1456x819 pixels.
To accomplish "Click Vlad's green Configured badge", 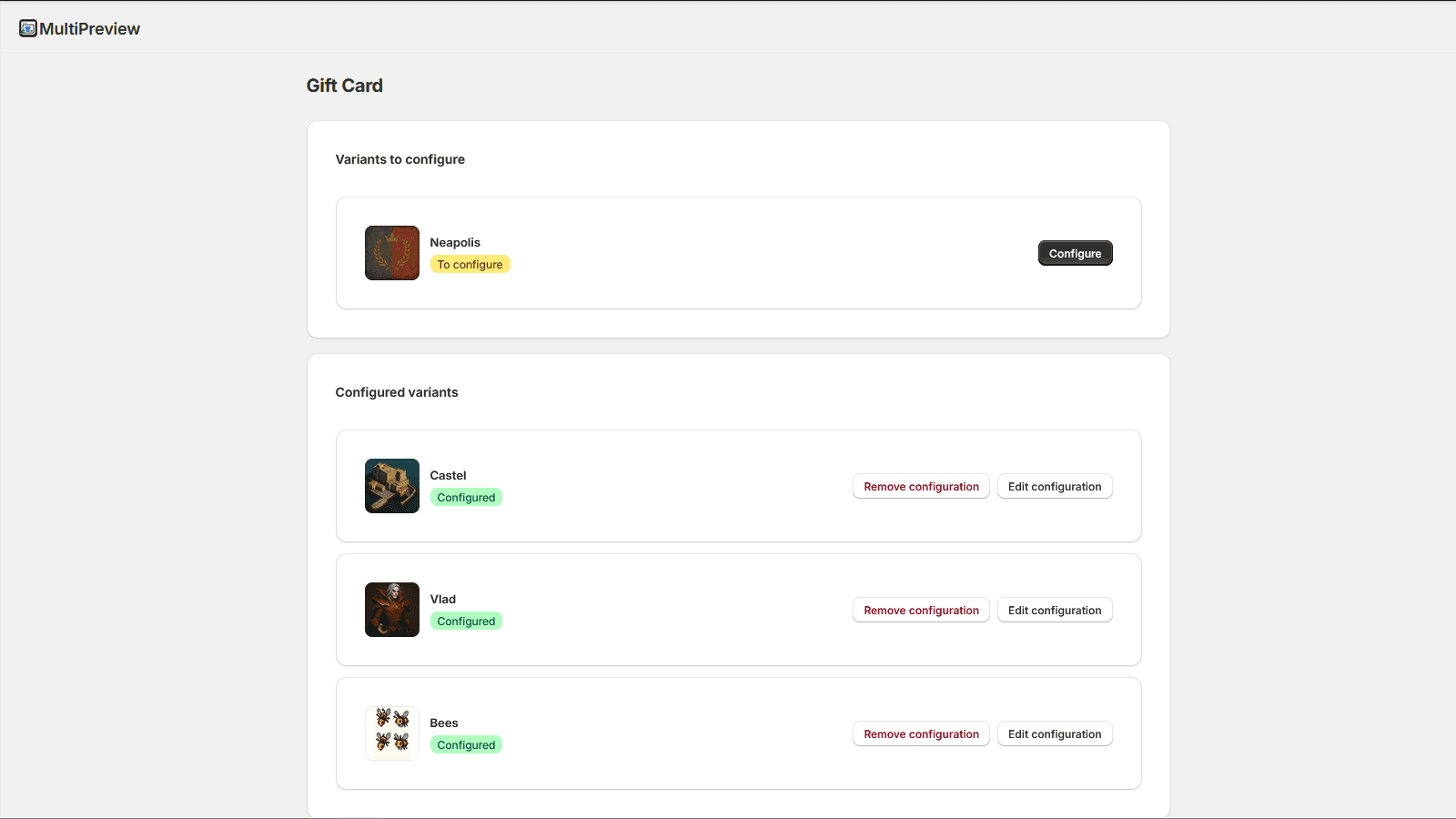I will (466, 622).
